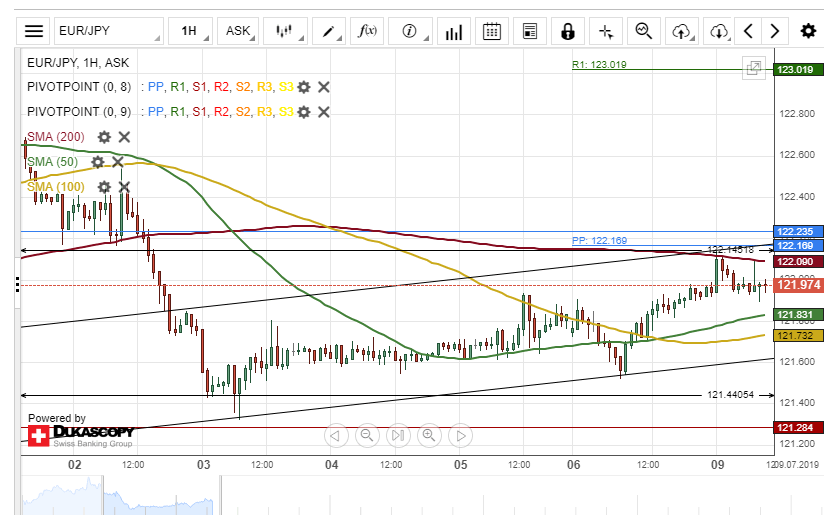Screen dimensions: 840x522
Task: Zoom in using chart magnifier plus button
Action: click(430, 435)
